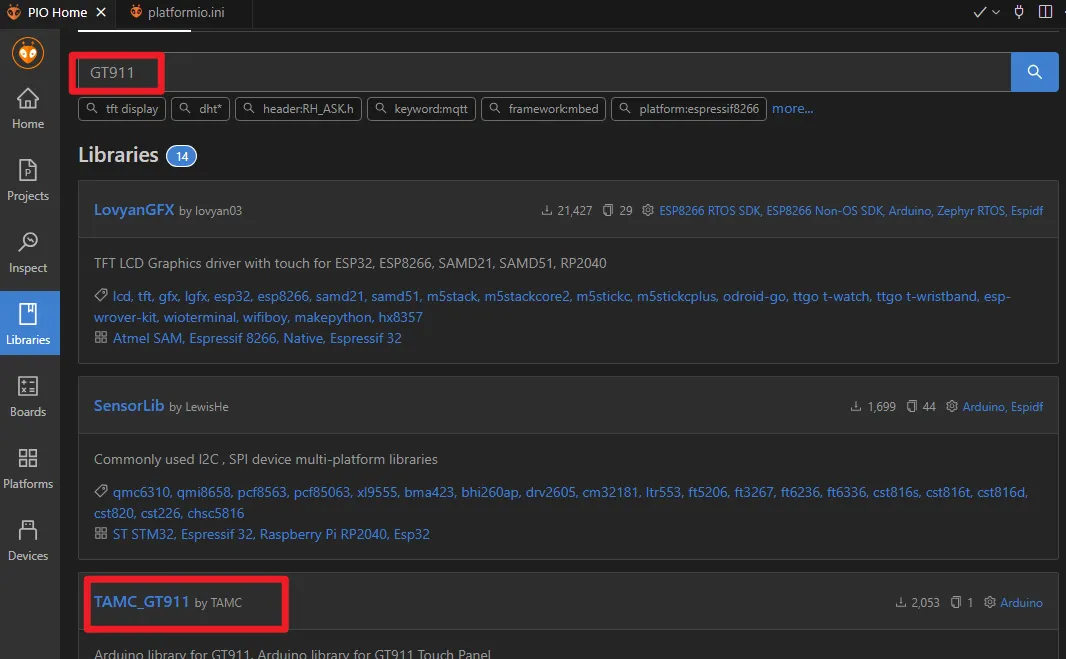Open the TAMC_GT911 library page

[141, 602]
